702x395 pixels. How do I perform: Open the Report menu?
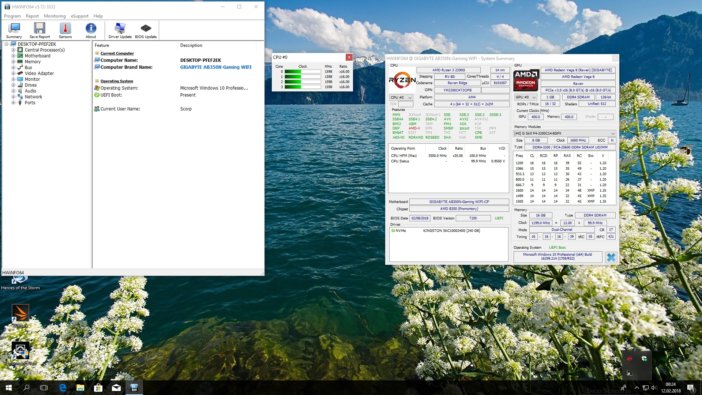[x=32, y=16]
